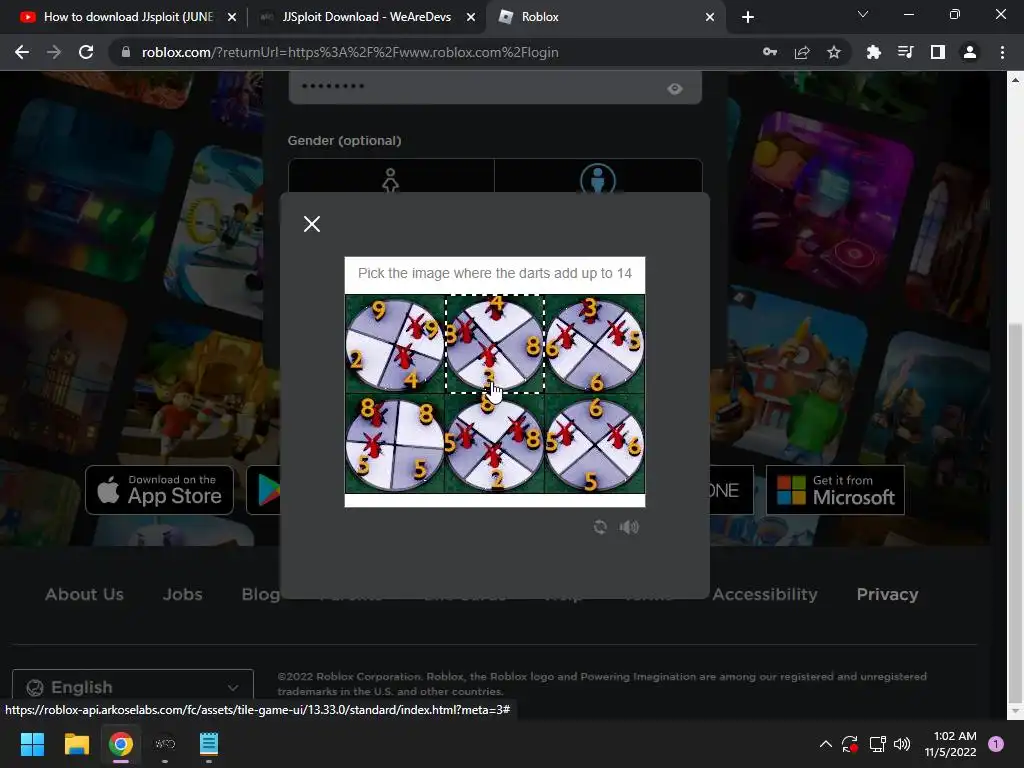Viewport: 1024px width, 768px height.
Task: Open Chrome extensions puzzle icon
Action: coord(874,52)
